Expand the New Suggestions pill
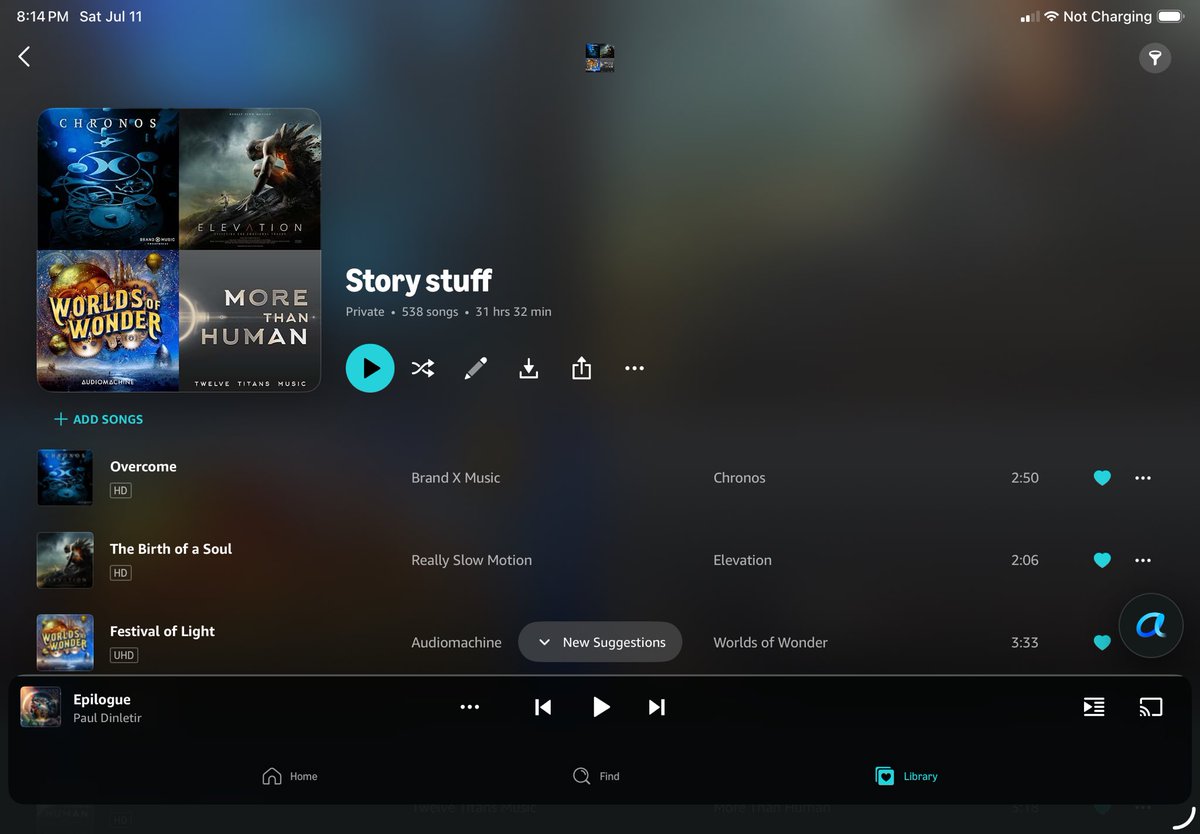Screen dimensions: 1200x834 click(600, 642)
